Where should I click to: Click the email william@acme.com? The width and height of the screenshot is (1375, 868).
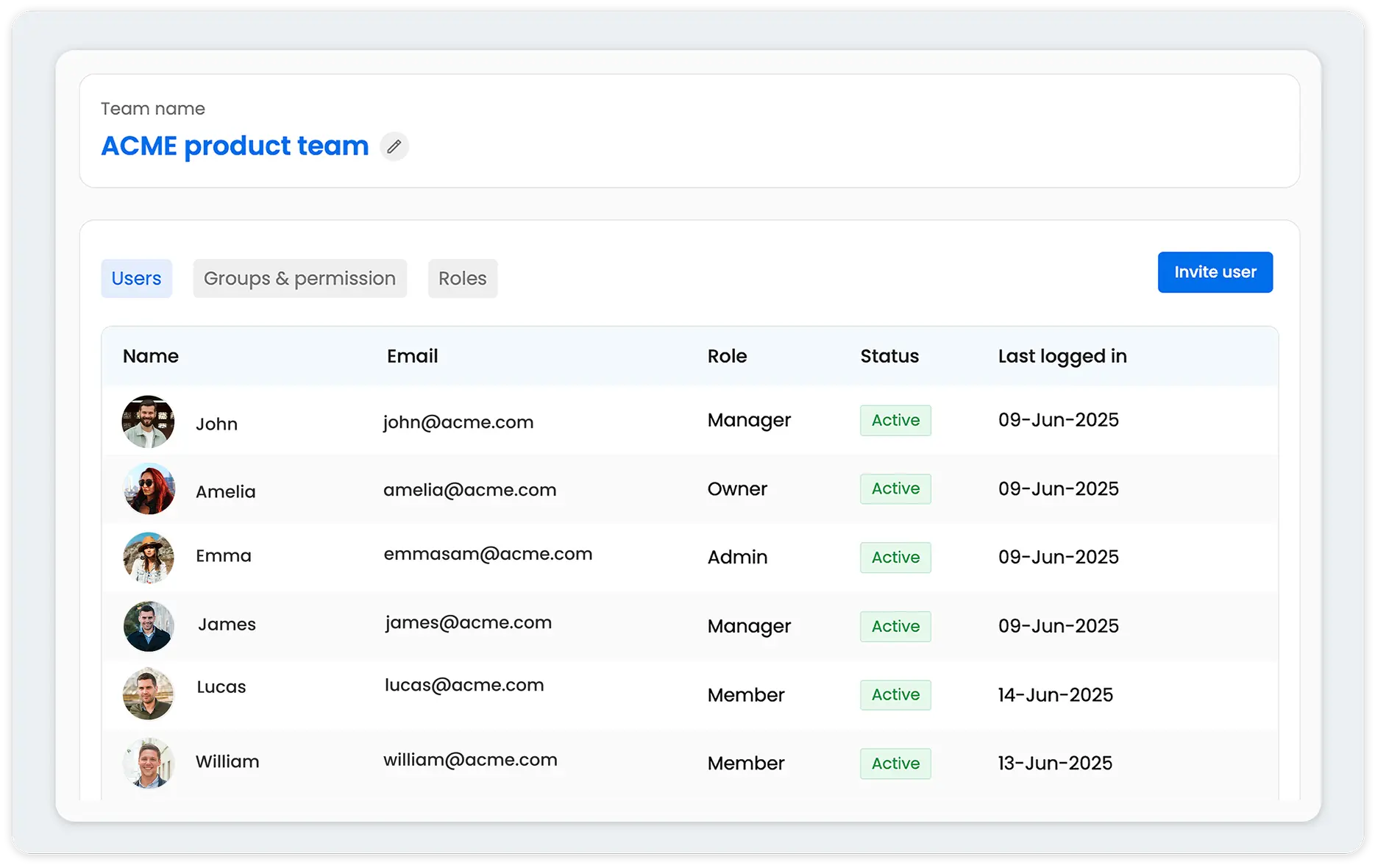470,760
